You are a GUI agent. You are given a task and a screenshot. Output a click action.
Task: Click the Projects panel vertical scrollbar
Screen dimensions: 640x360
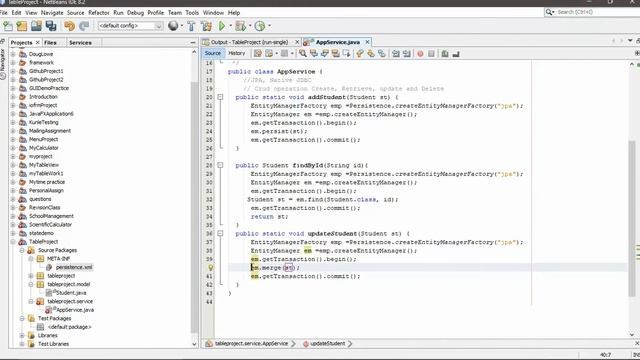coord(194,208)
